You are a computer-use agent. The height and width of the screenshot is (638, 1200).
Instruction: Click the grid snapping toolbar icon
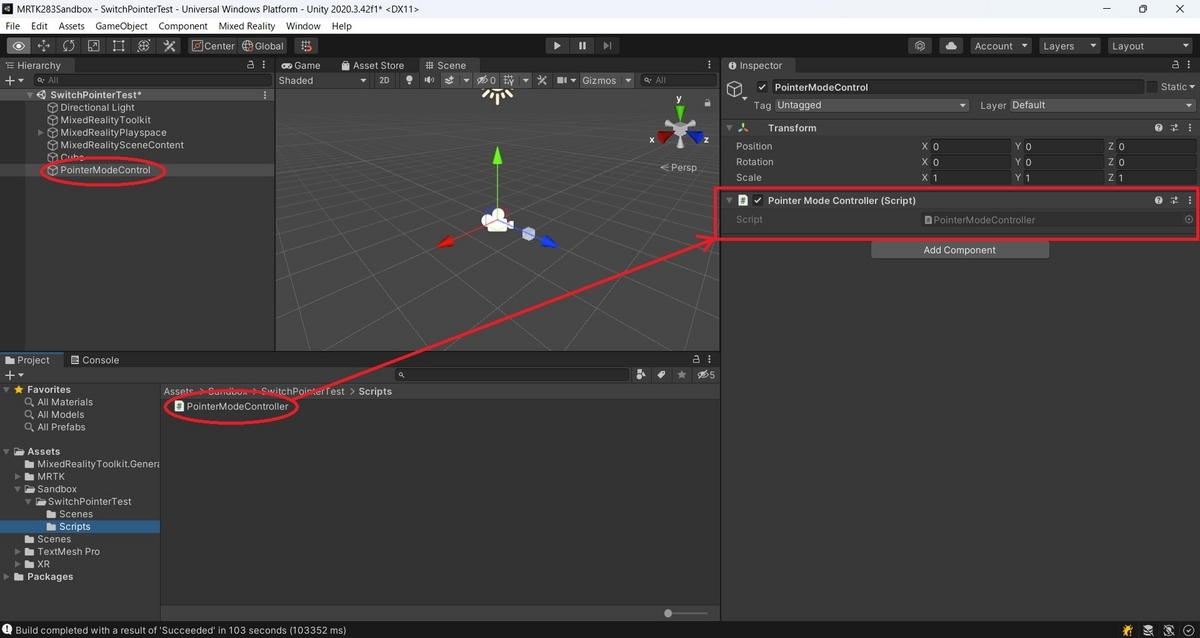pos(306,46)
